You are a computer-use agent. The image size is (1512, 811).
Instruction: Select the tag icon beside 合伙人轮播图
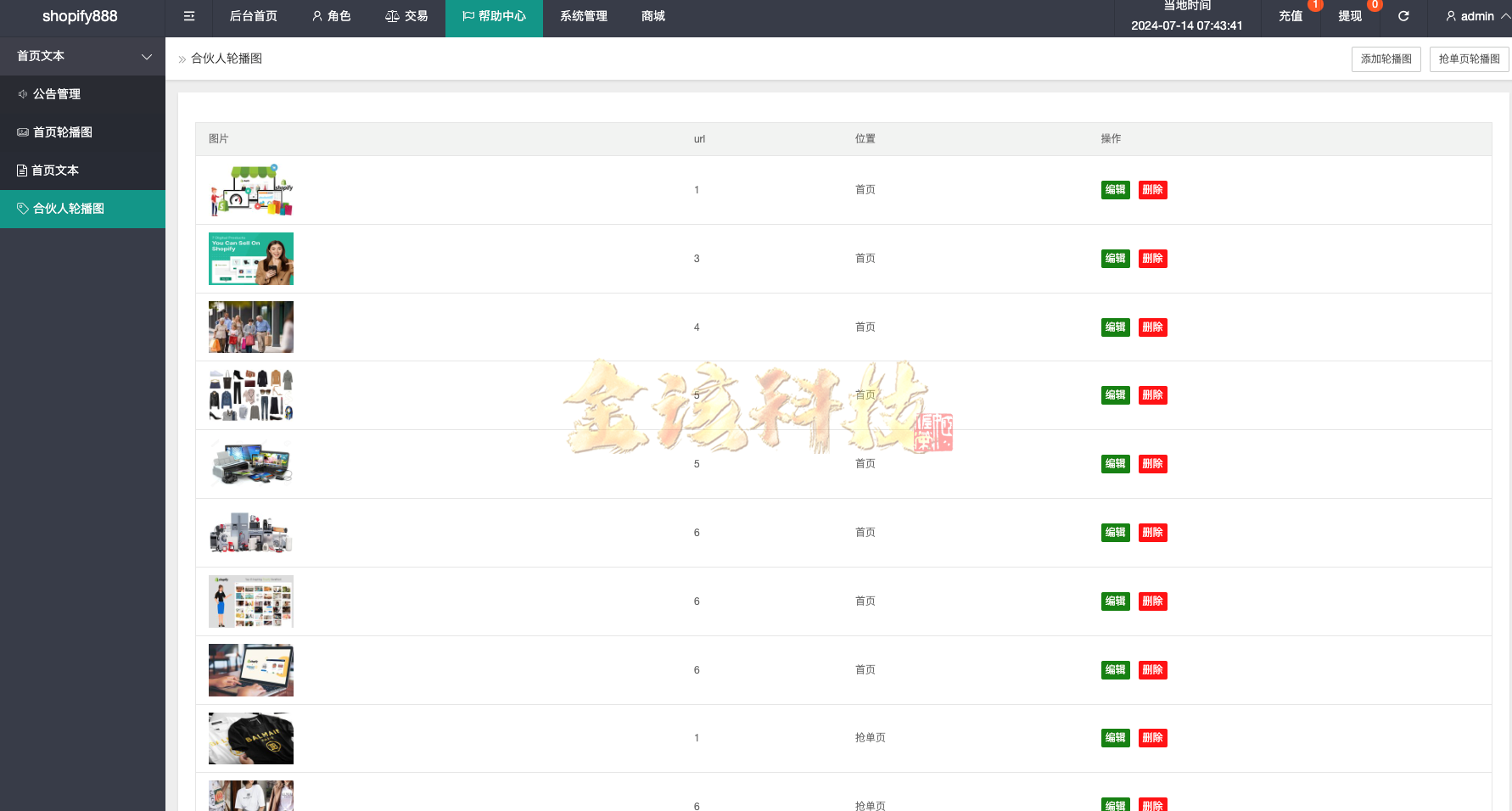point(23,208)
